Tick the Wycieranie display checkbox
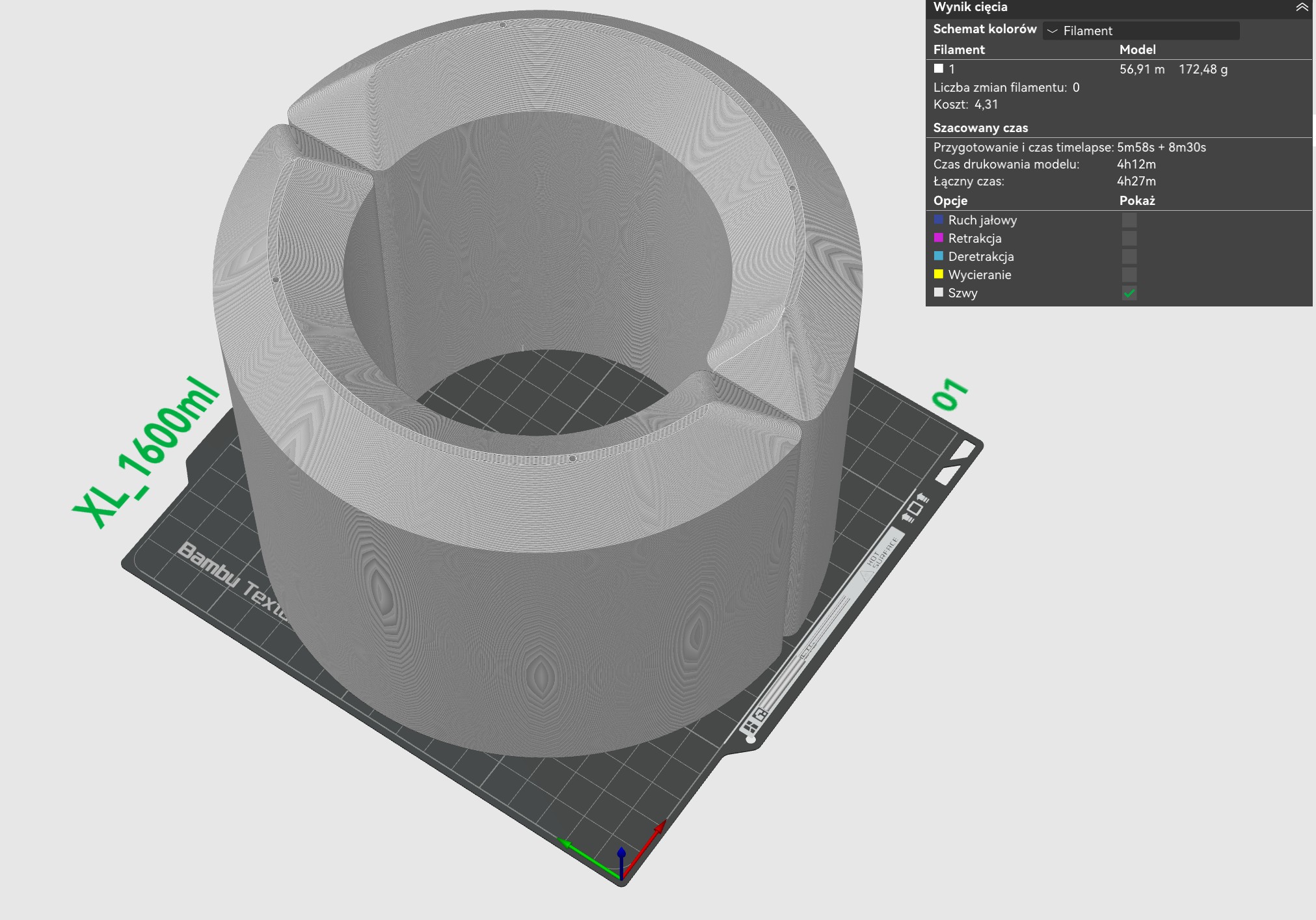 tap(1129, 275)
